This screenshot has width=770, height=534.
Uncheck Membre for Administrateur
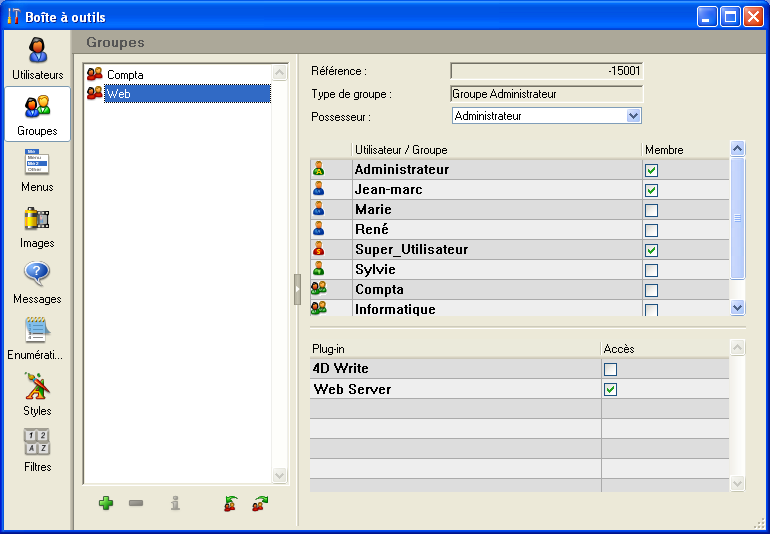(x=652, y=170)
